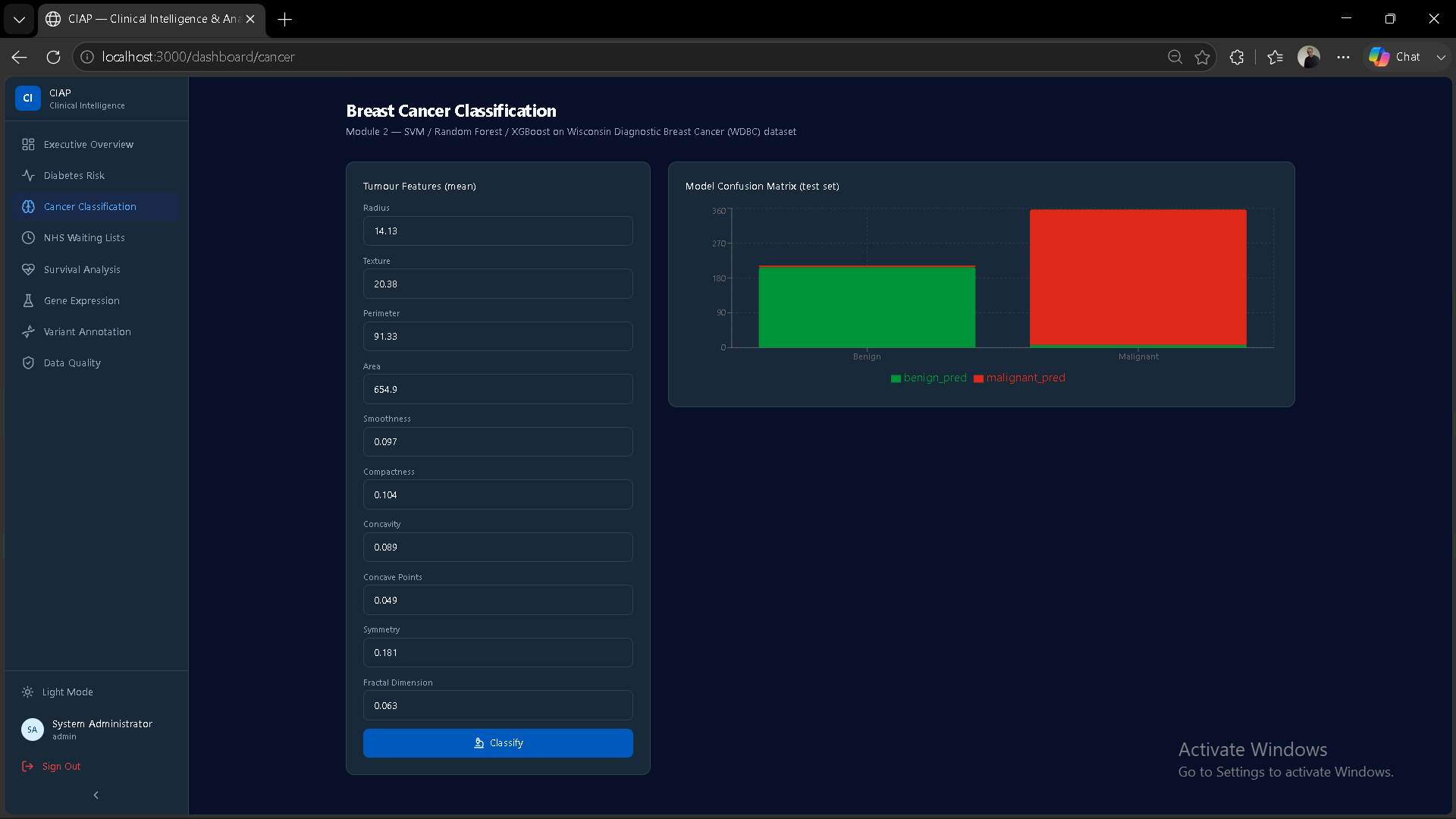Select the CIAP browser tab
This screenshot has width=1456, height=819.
(x=152, y=20)
